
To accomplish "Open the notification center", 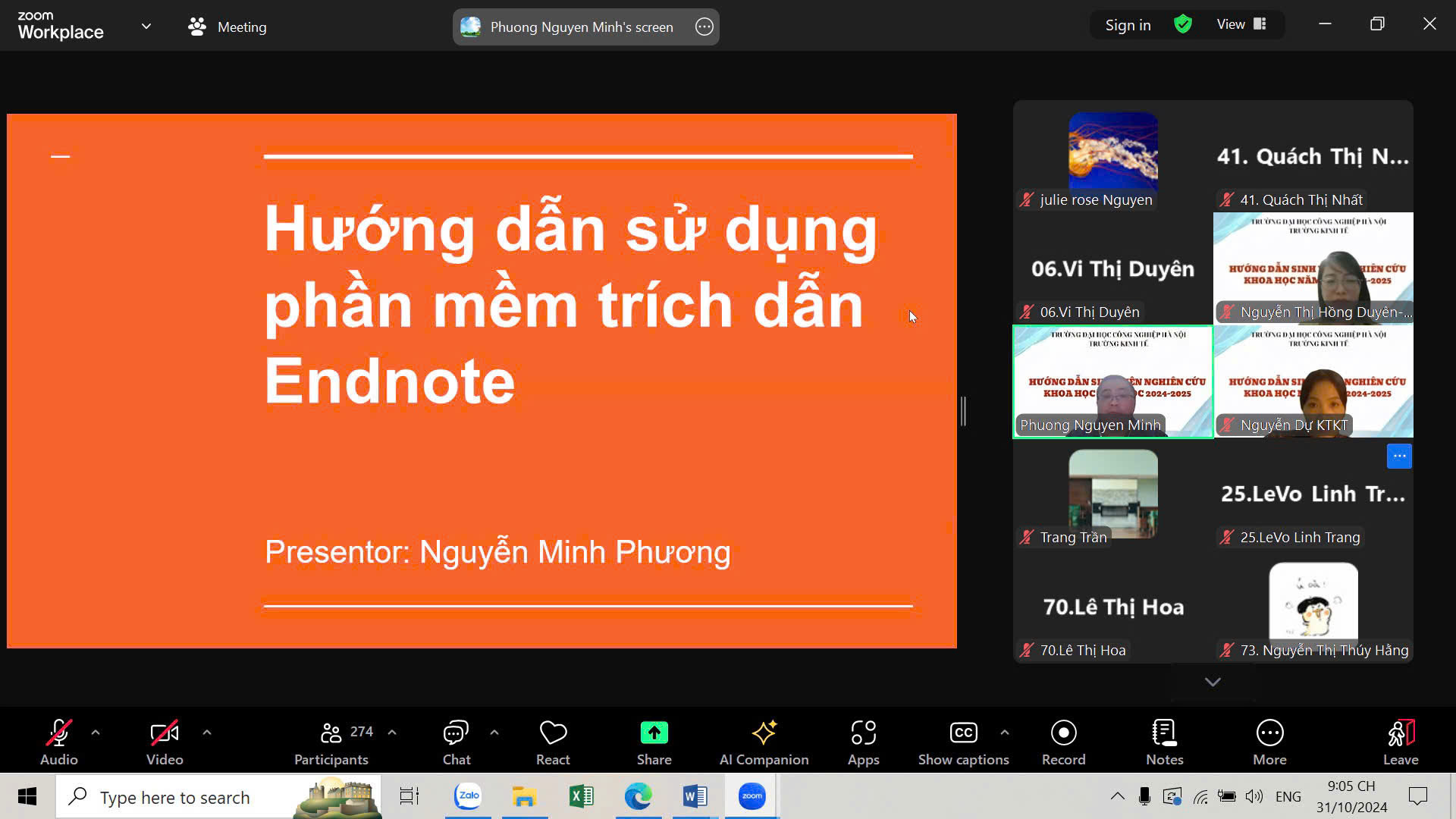I will 1418,796.
